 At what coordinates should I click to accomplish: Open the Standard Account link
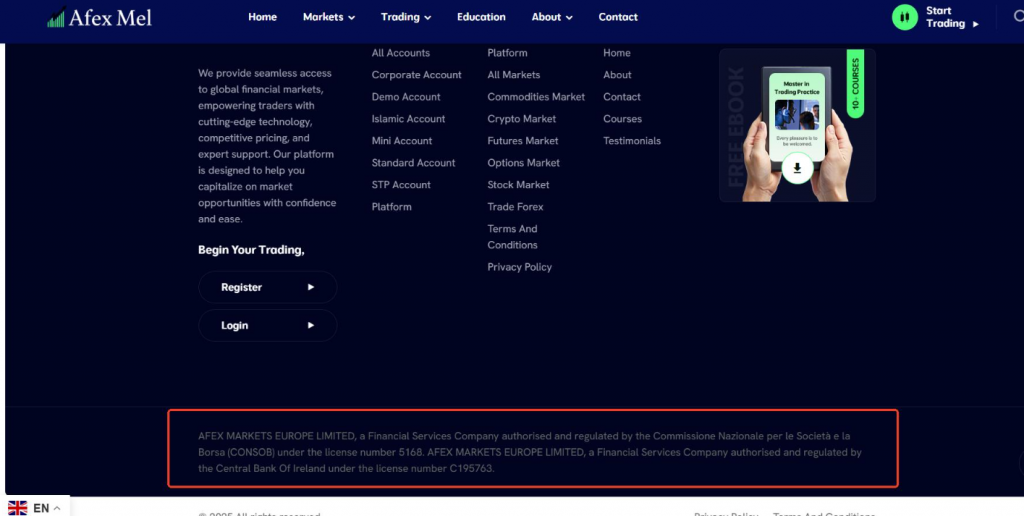(x=413, y=163)
